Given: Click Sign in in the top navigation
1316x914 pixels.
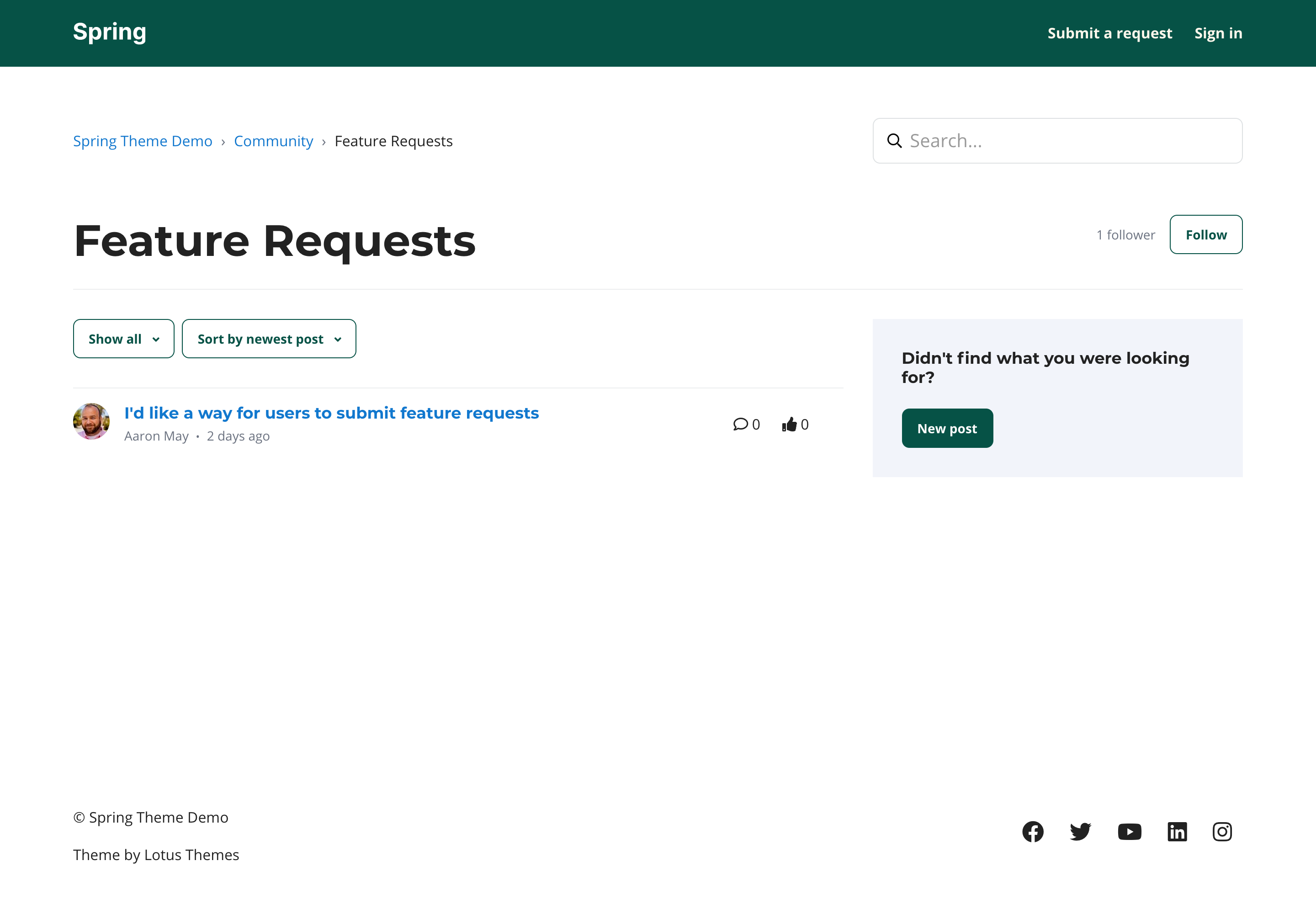Looking at the screenshot, I should coord(1217,33).
